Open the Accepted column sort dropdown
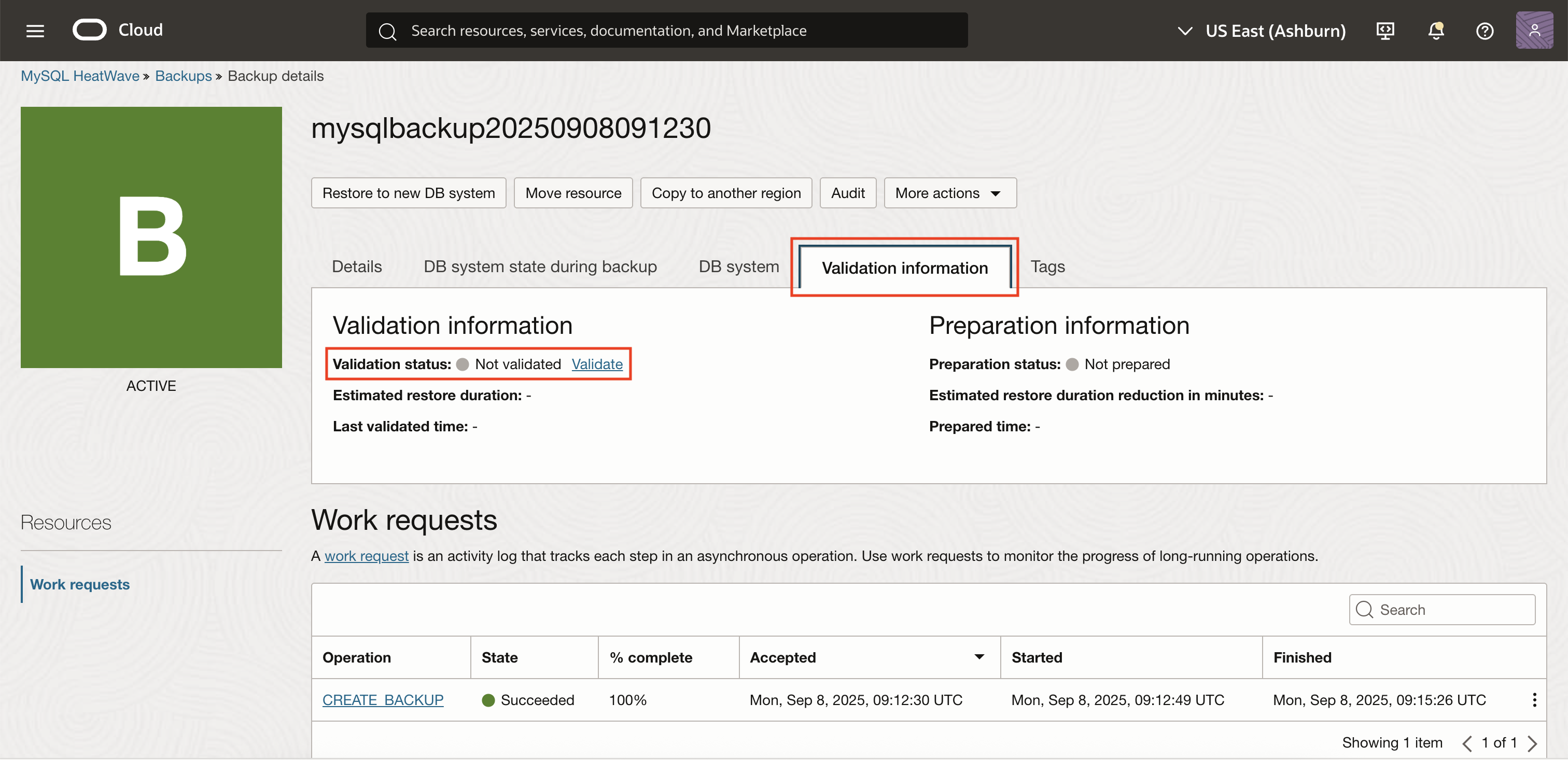The width and height of the screenshot is (1568, 760). (x=979, y=657)
